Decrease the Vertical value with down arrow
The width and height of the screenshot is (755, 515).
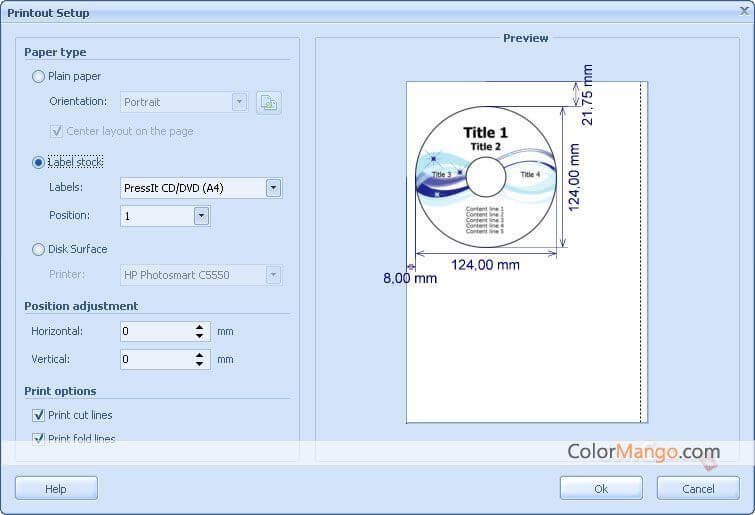200,364
